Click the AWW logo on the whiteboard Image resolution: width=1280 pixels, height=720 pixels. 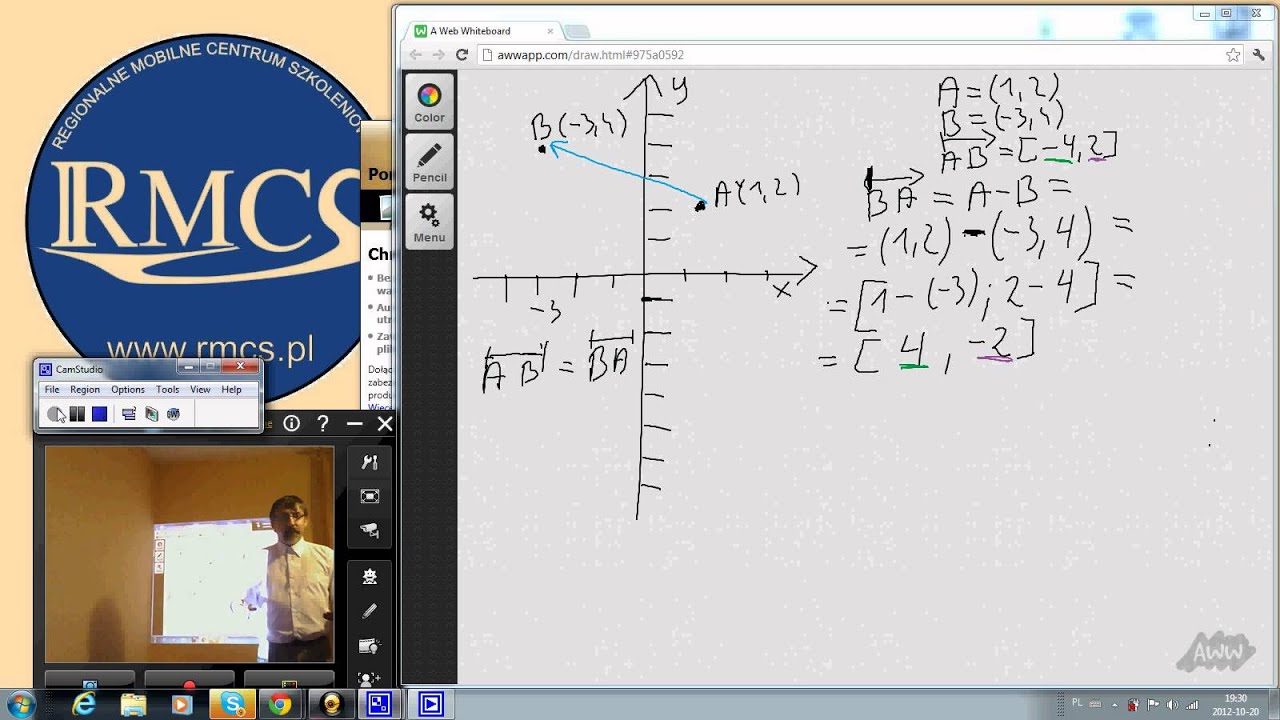pos(1216,652)
